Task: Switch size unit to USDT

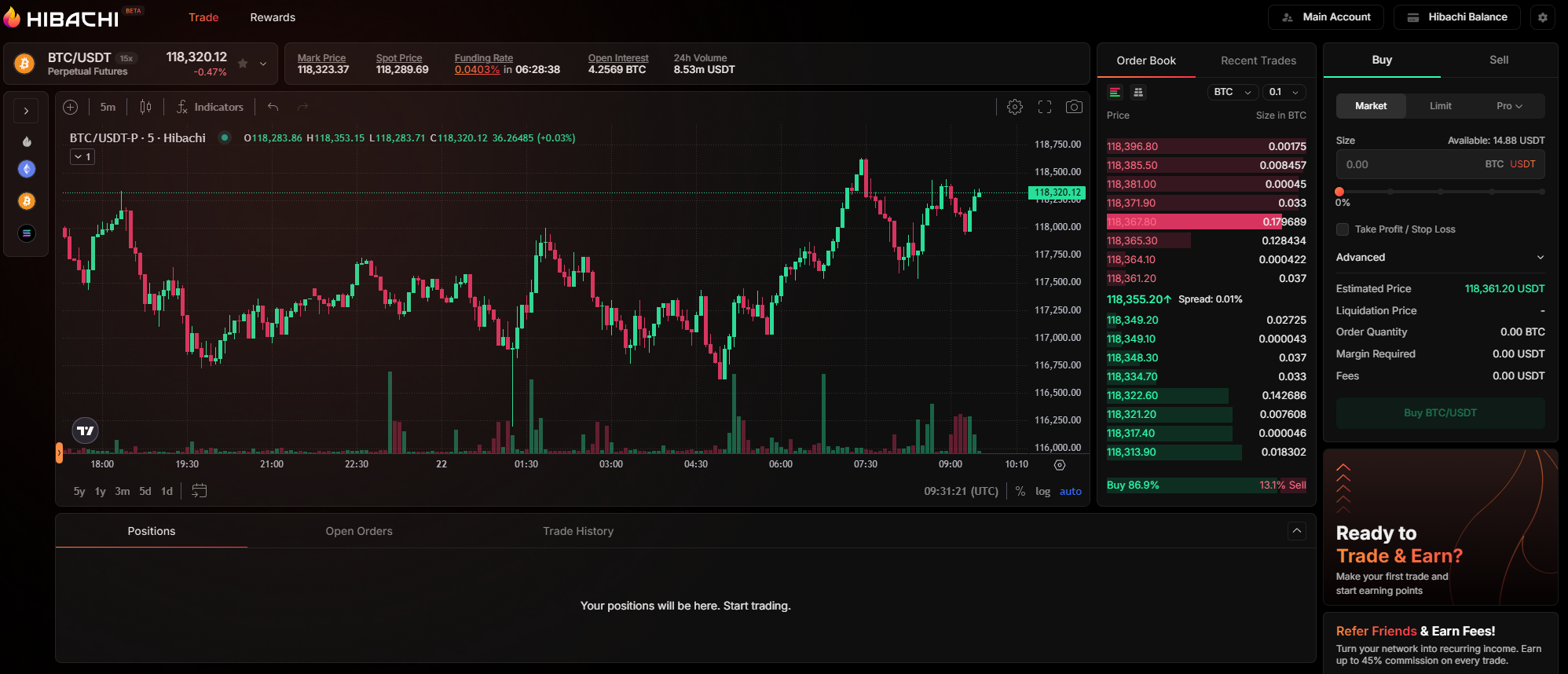Action: (1522, 164)
